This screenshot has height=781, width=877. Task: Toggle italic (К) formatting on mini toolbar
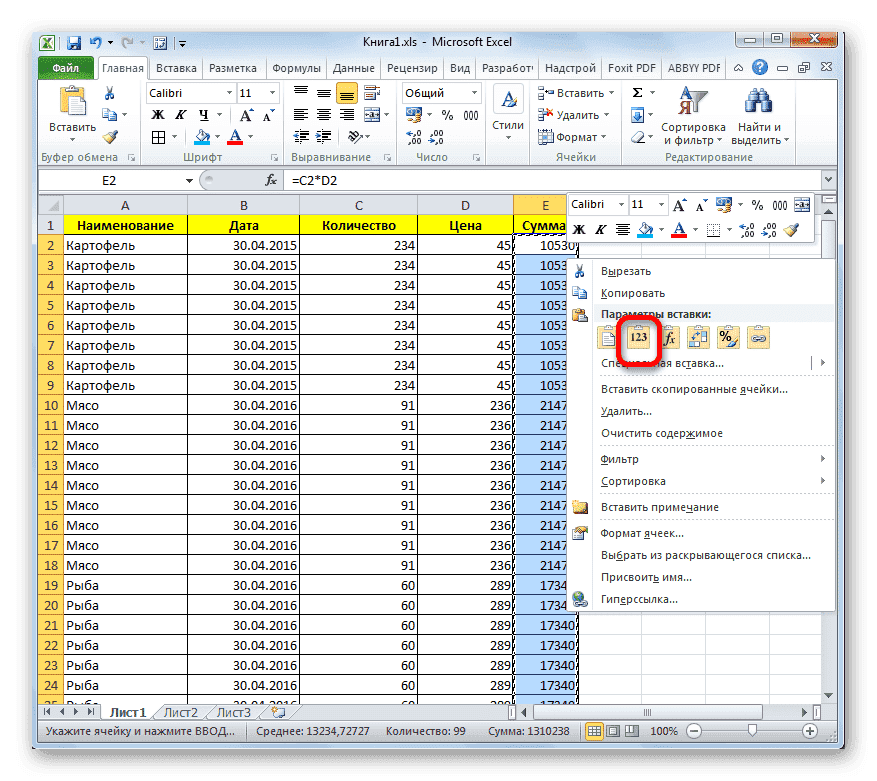tap(600, 229)
